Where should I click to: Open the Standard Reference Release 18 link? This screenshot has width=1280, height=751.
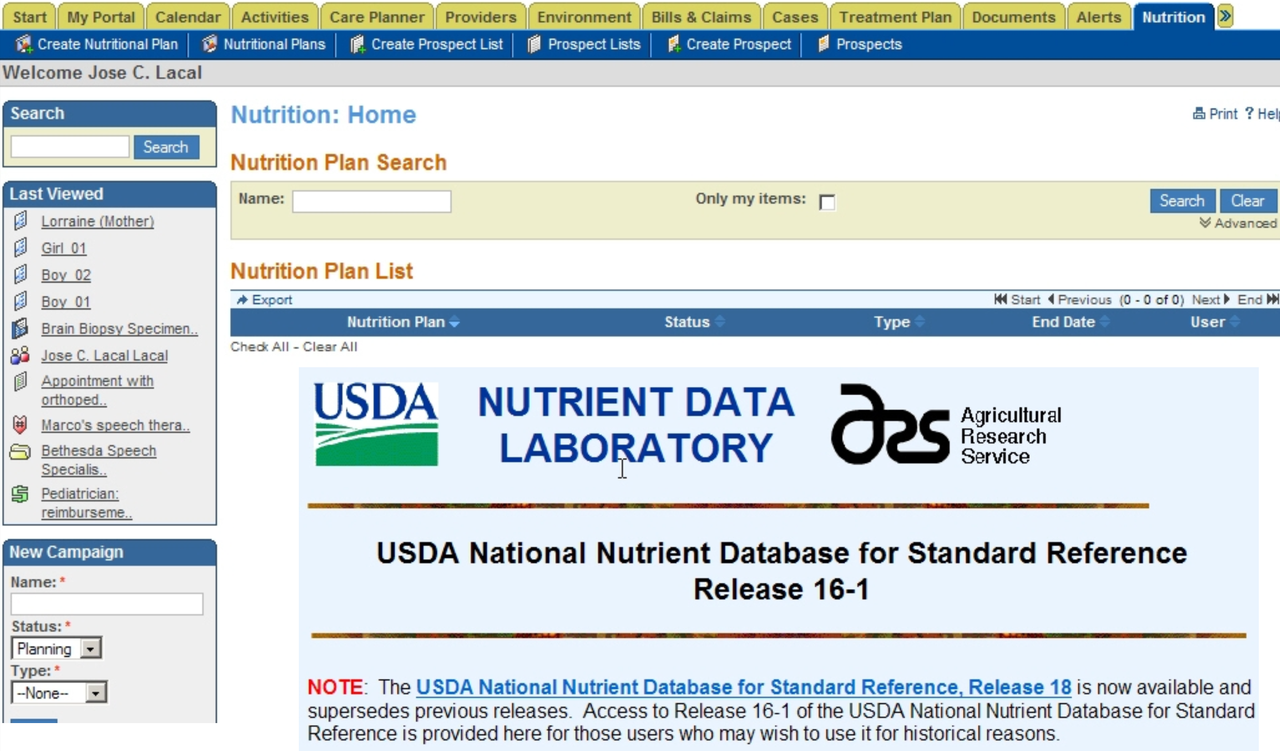point(743,687)
